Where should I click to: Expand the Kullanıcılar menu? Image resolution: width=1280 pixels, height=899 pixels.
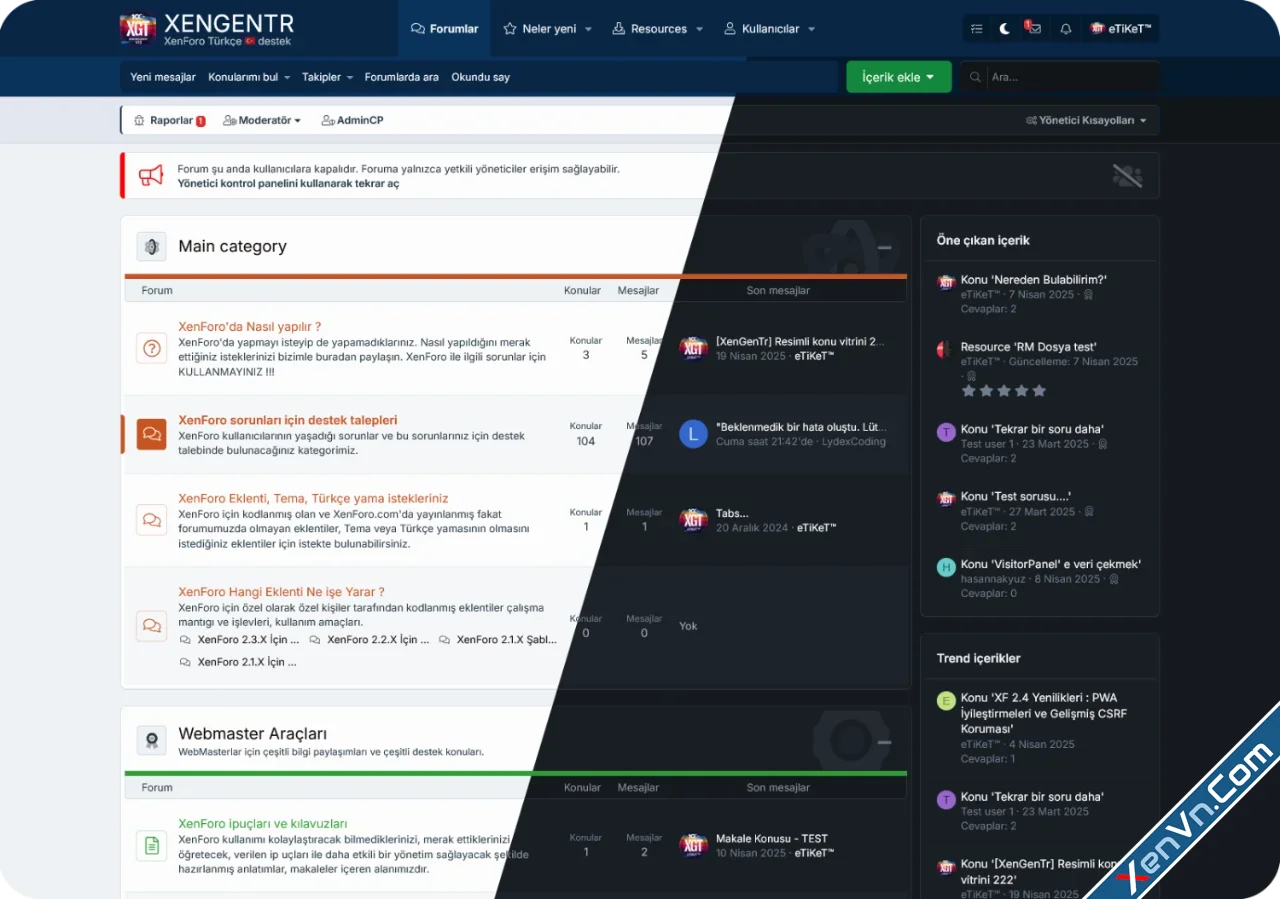click(x=769, y=29)
